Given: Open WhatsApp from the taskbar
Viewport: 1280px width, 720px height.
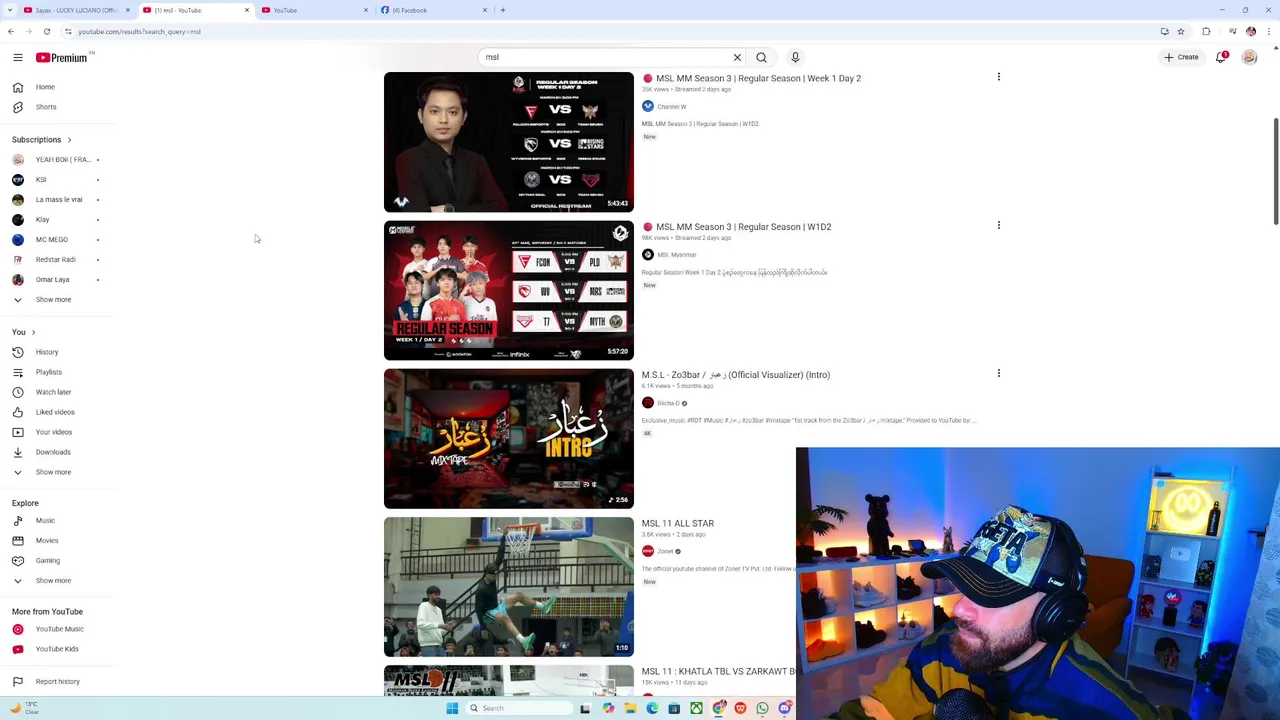Looking at the screenshot, I should [762, 708].
